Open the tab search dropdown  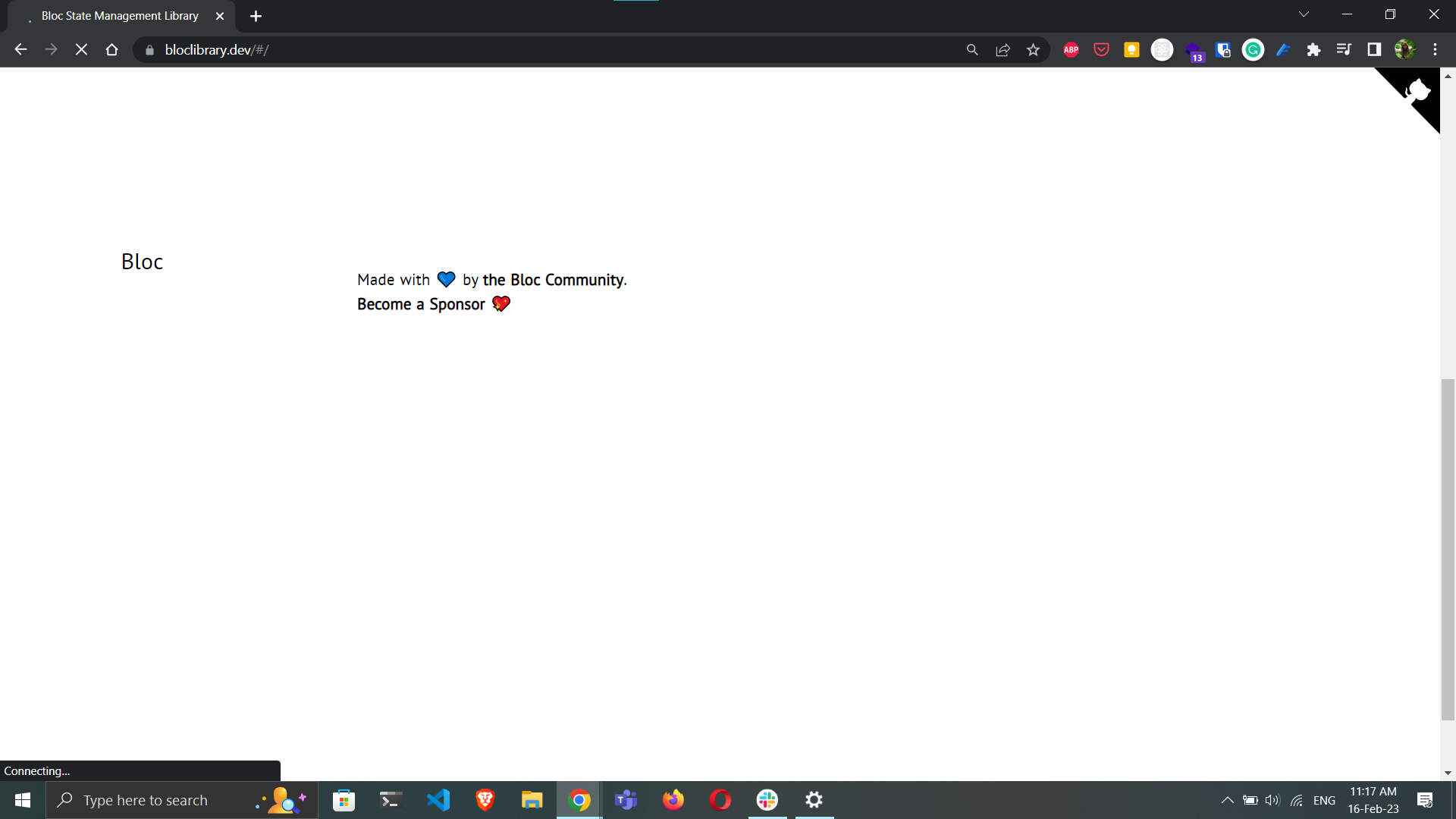[1304, 14]
